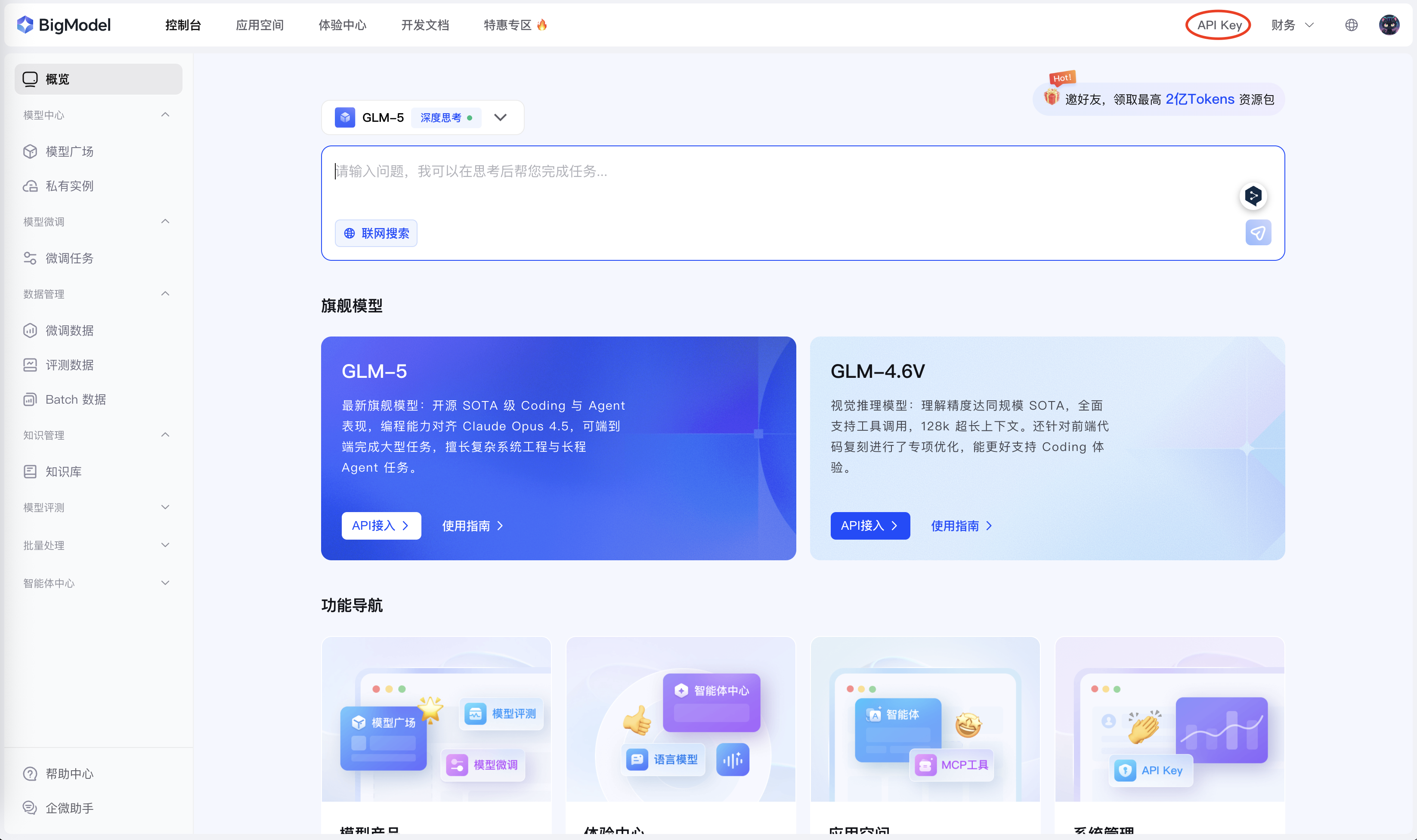1417x840 pixels.
Task: Click API接入 button on GLM-5 card
Action: coord(381,525)
